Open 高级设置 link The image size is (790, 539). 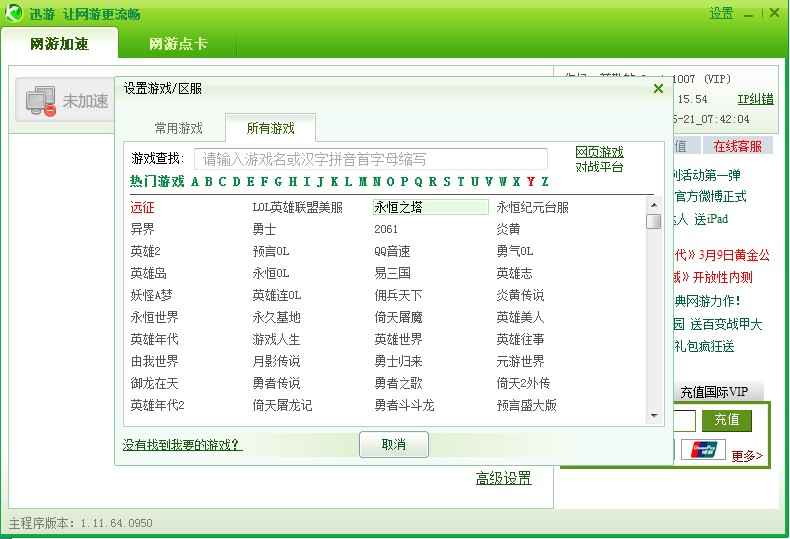503,478
